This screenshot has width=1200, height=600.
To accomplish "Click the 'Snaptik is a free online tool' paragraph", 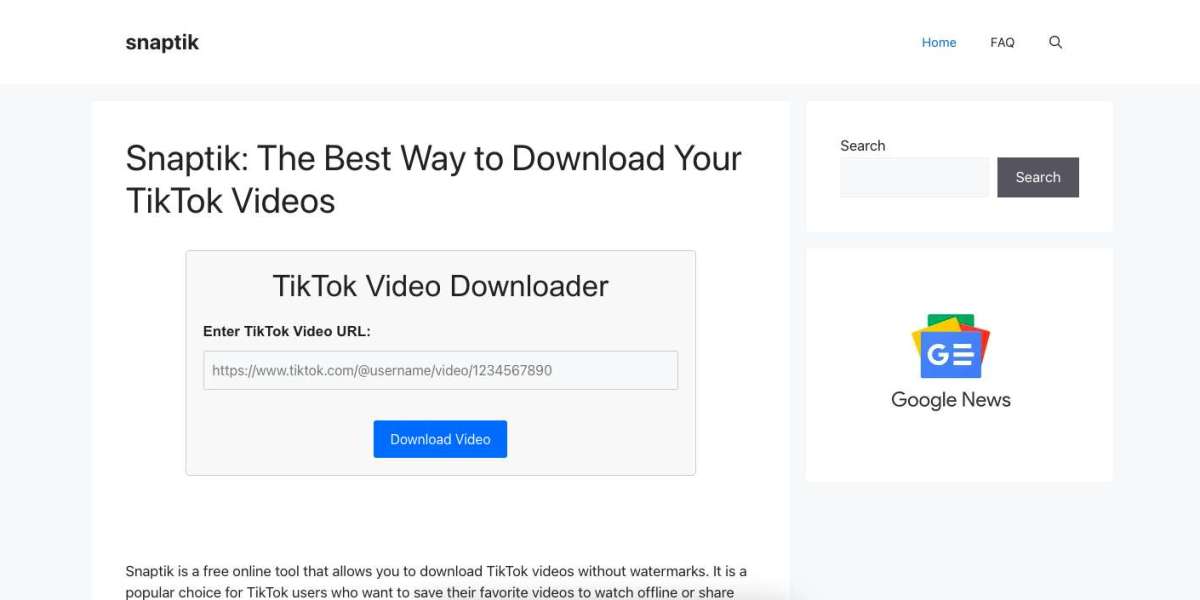I will pyautogui.click(x=436, y=581).
